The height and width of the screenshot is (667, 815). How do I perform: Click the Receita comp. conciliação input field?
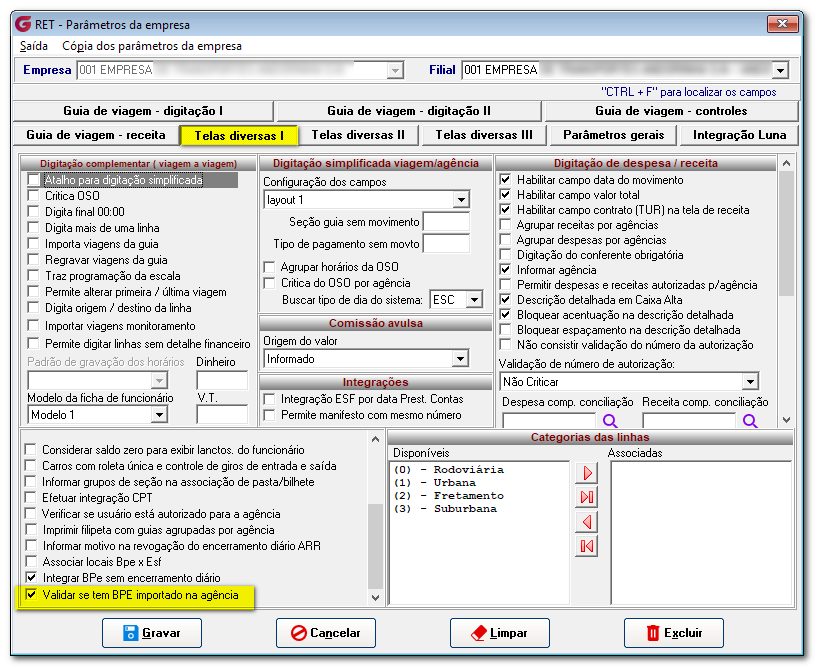coord(689,420)
